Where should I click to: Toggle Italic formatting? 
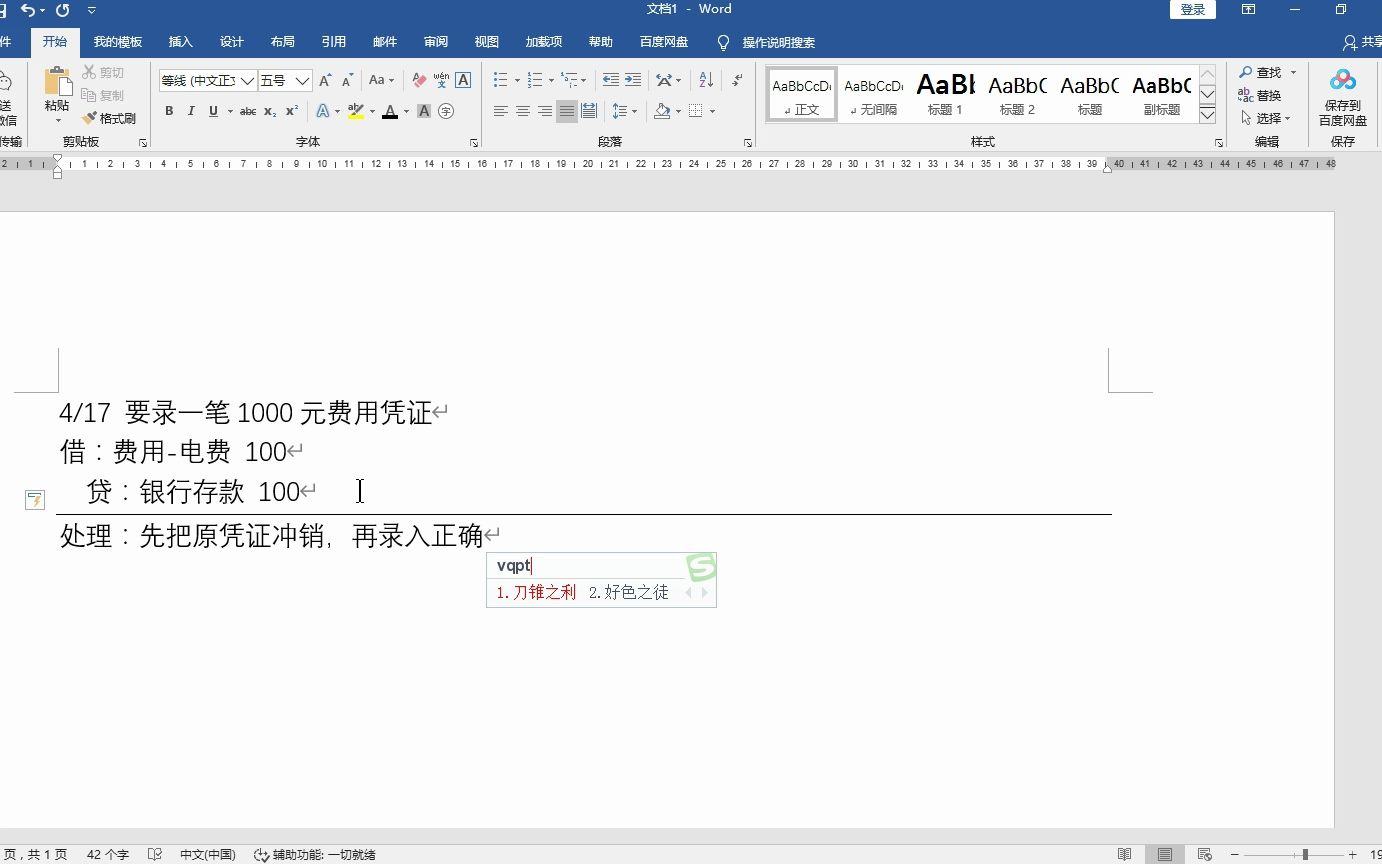point(191,111)
